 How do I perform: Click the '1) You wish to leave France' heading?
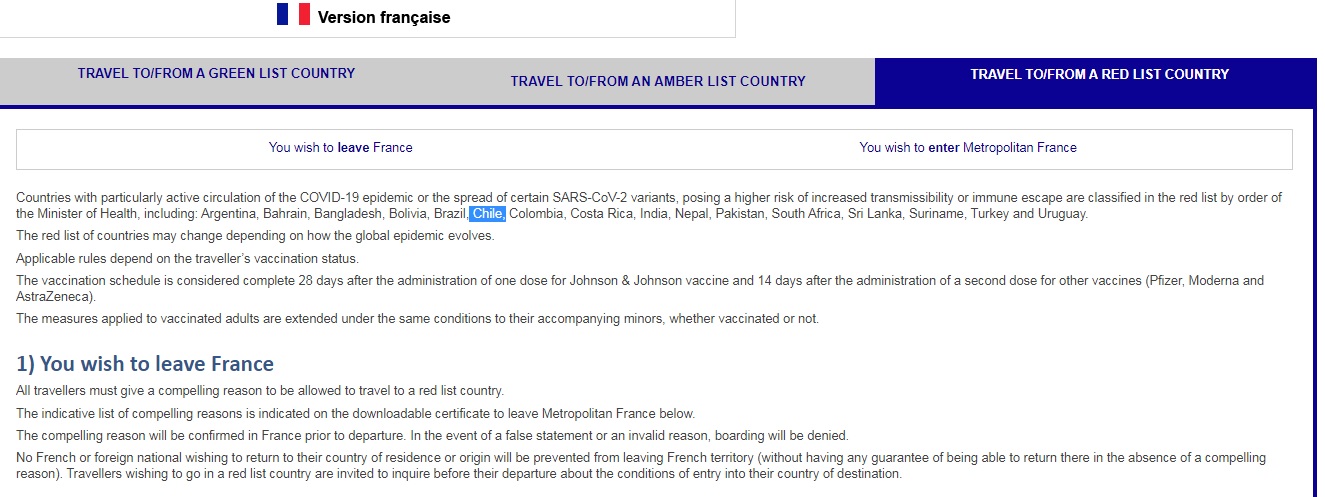(x=145, y=363)
